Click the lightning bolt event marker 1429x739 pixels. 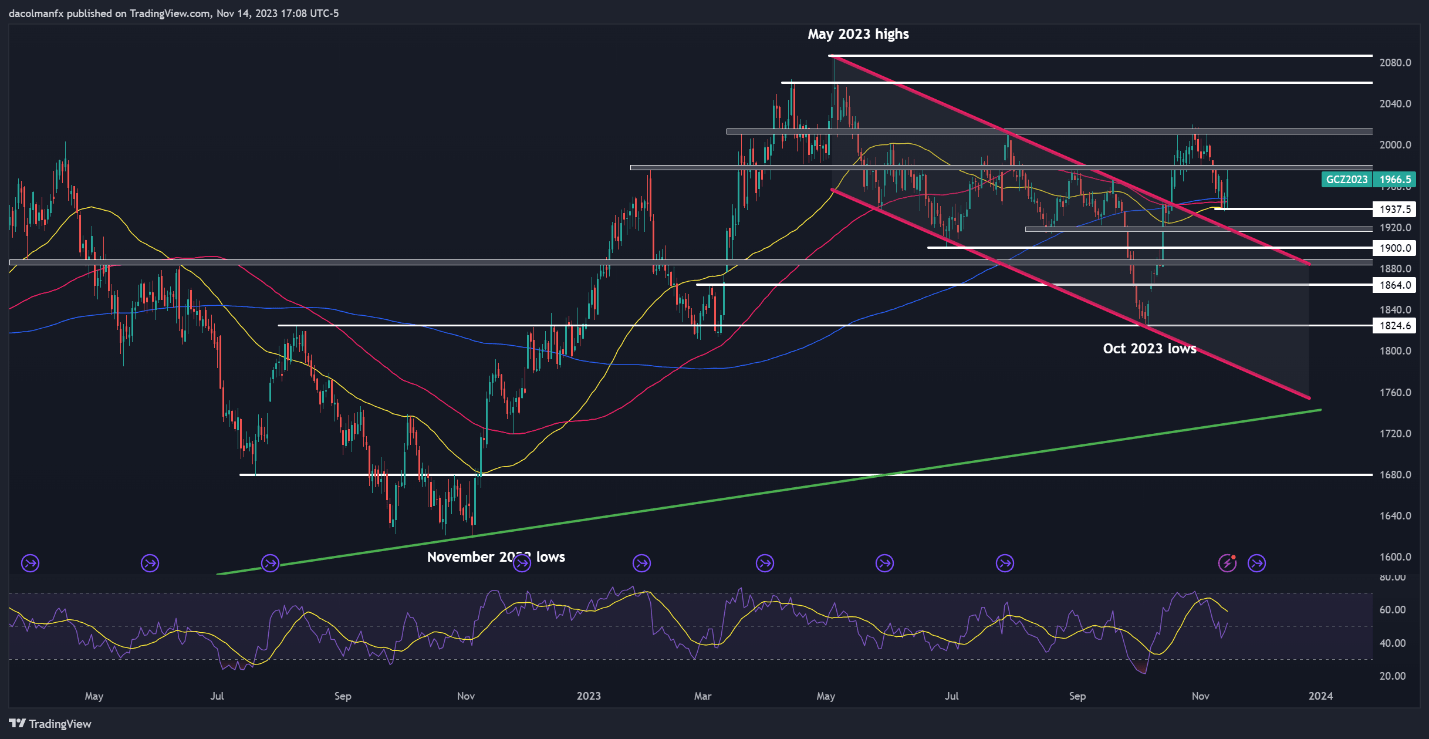(x=1228, y=563)
